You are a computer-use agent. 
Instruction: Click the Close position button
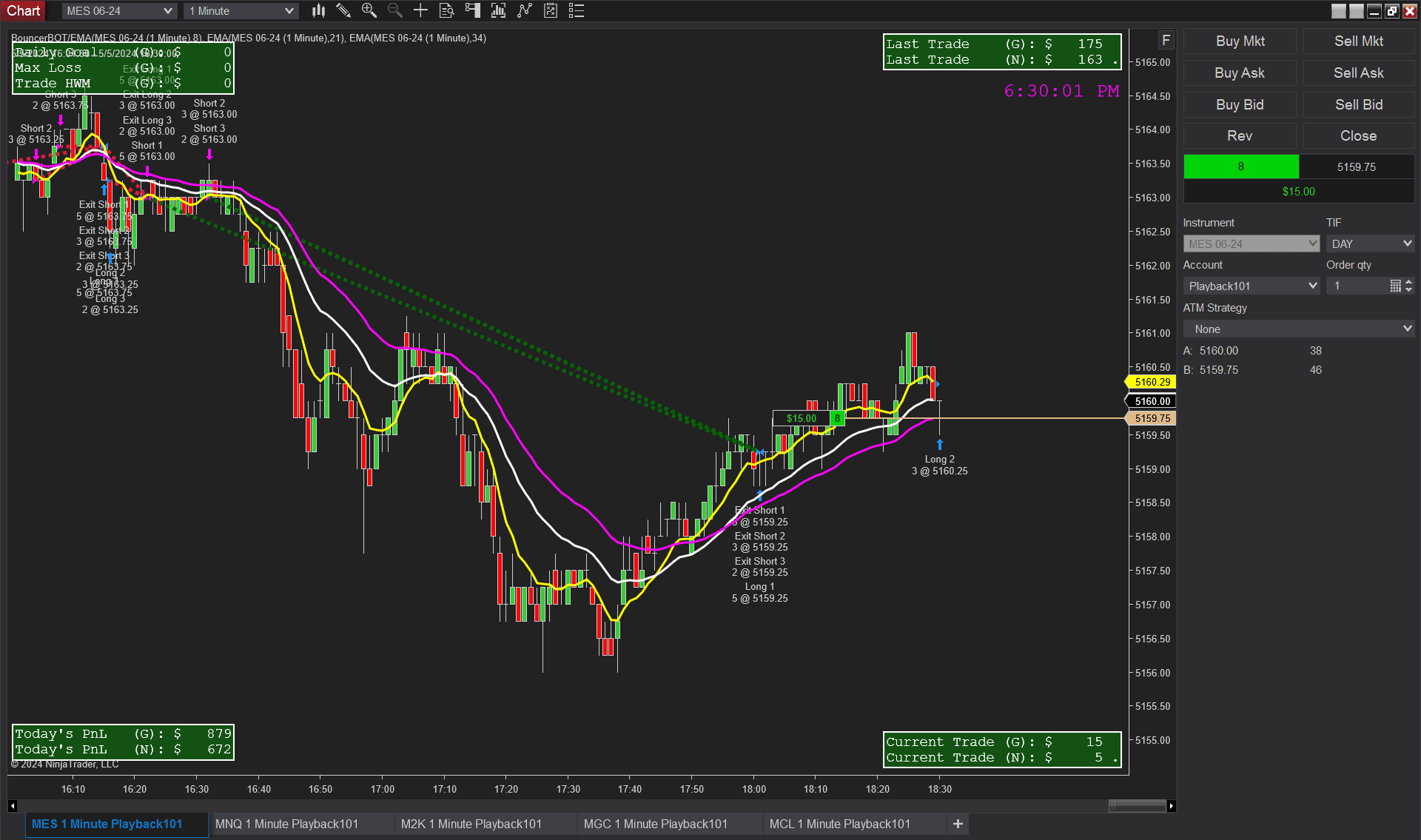click(1358, 135)
